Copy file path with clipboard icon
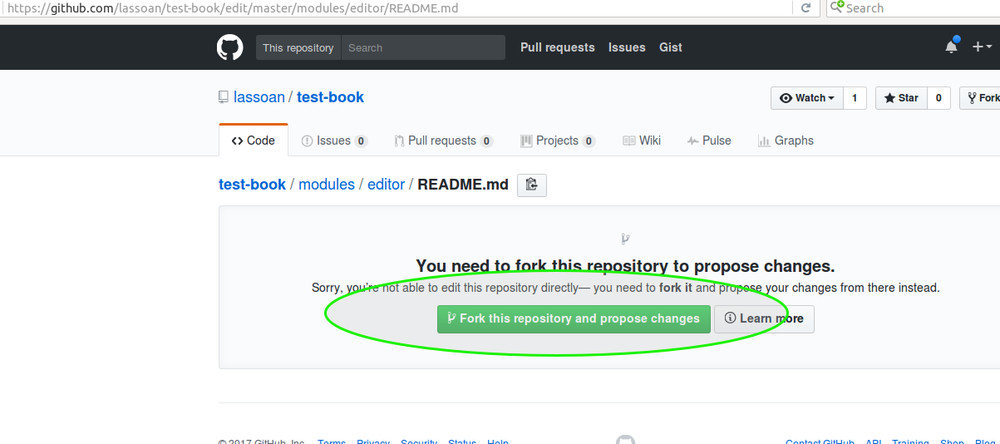 [x=532, y=184]
